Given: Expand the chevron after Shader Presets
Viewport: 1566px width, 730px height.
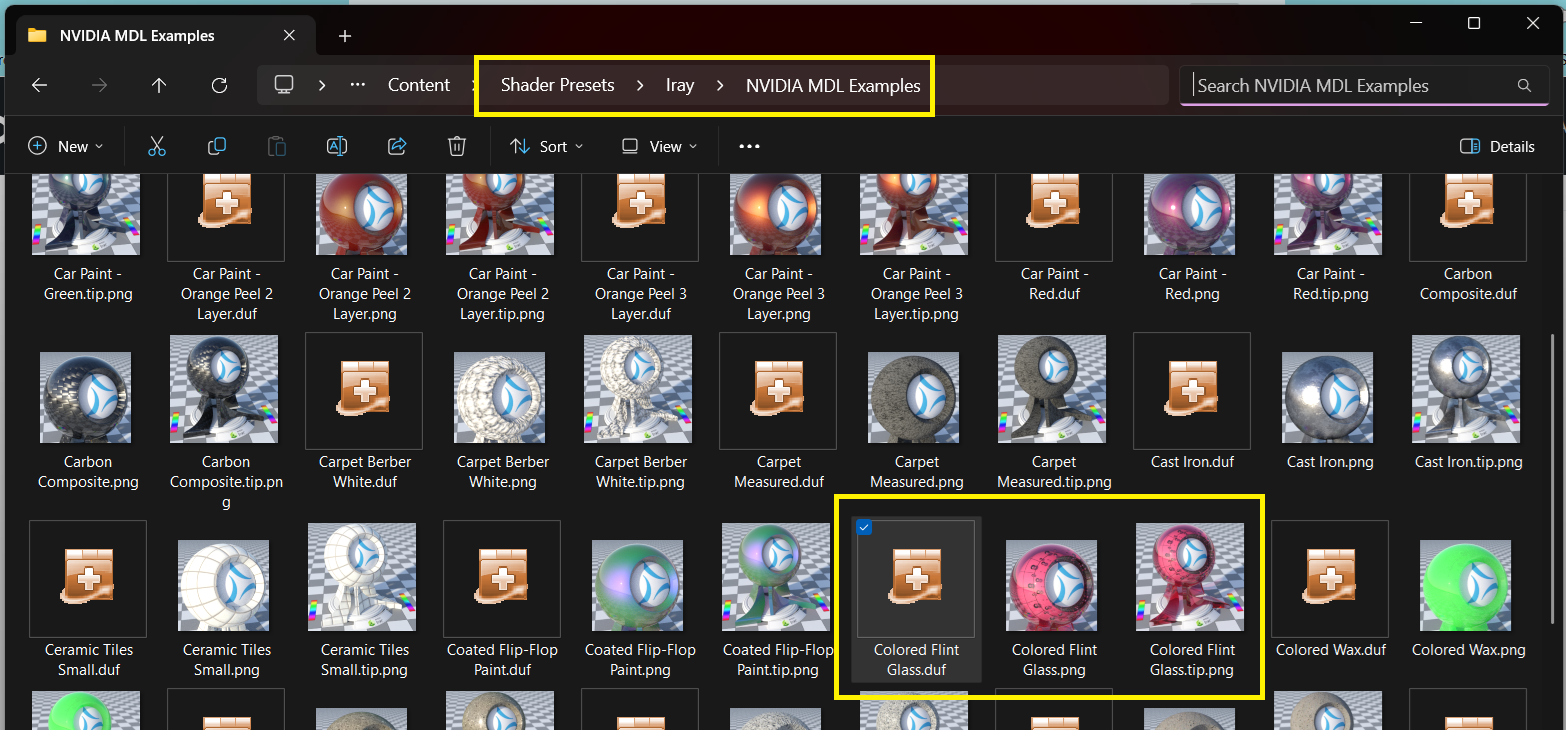Looking at the screenshot, I should point(640,85).
